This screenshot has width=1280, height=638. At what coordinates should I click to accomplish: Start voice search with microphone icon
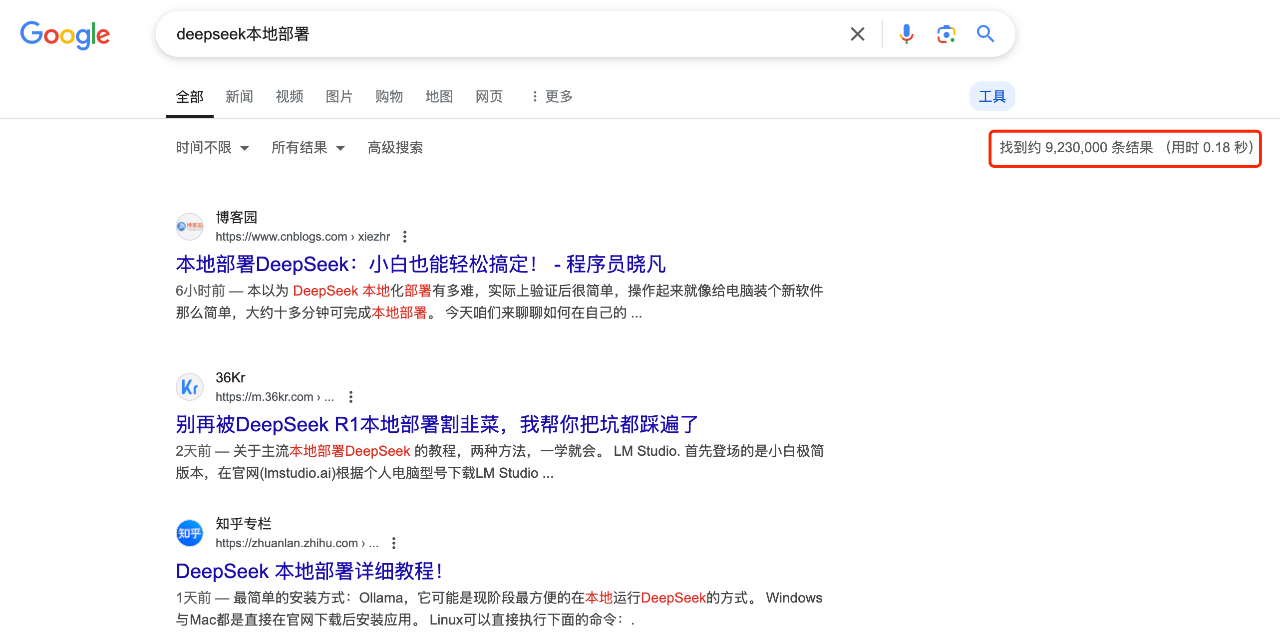point(906,34)
